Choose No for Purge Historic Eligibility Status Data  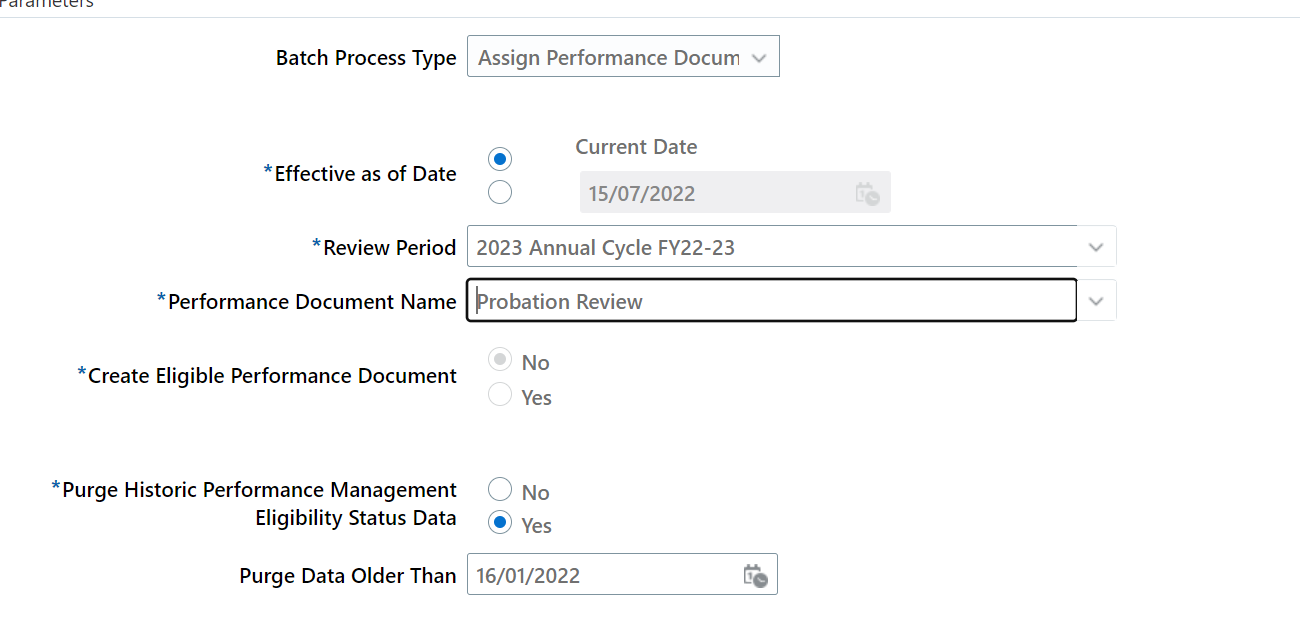[x=499, y=489]
